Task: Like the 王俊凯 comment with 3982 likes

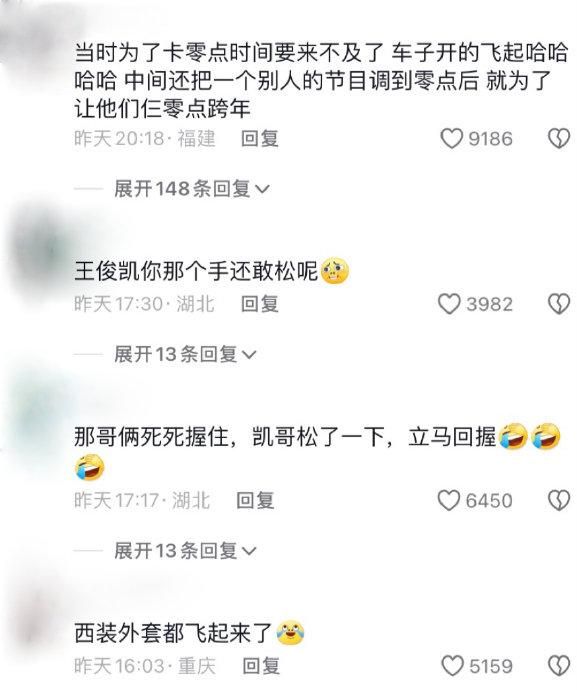Action: tap(449, 304)
